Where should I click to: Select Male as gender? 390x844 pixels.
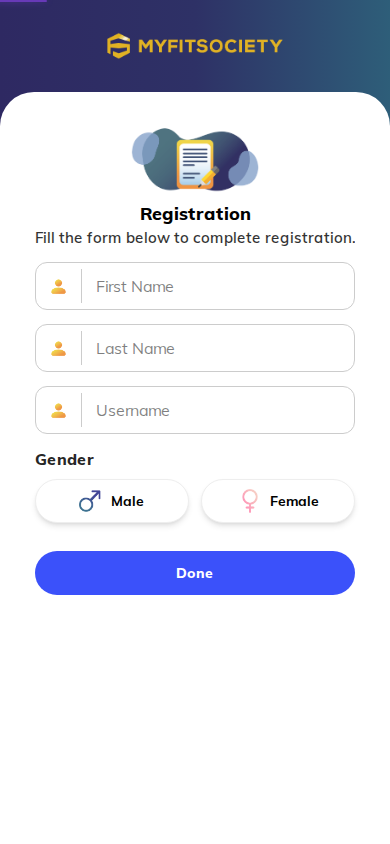pyautogui.click(x=112, y=501)
